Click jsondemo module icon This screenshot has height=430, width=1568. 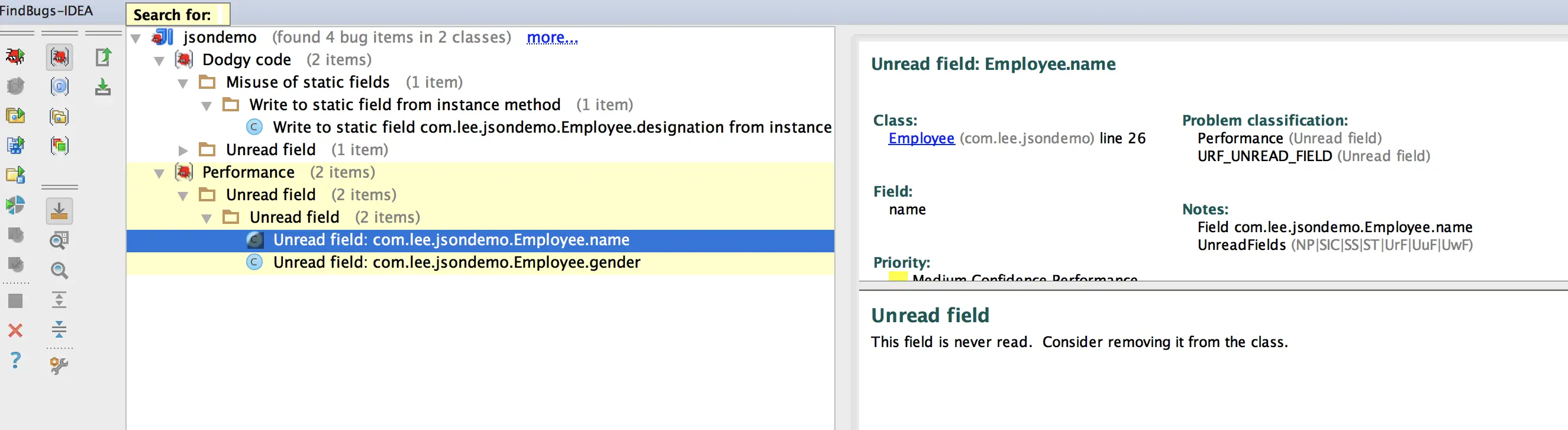pyautogui.click(x=163, y=38)
